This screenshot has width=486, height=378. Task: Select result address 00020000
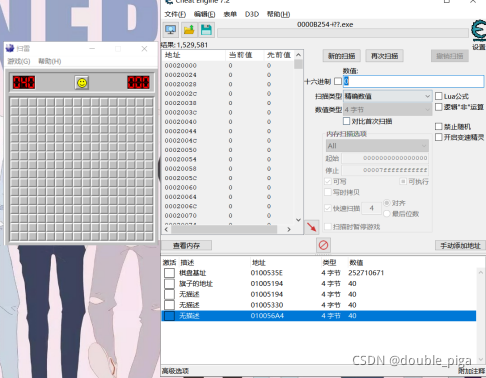181,66
